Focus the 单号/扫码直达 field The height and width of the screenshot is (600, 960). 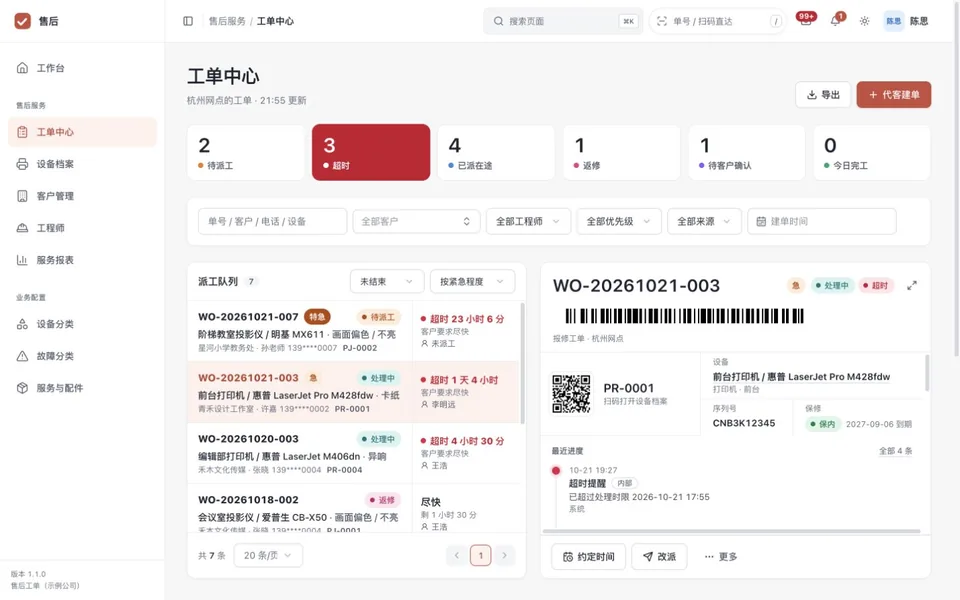718,21
